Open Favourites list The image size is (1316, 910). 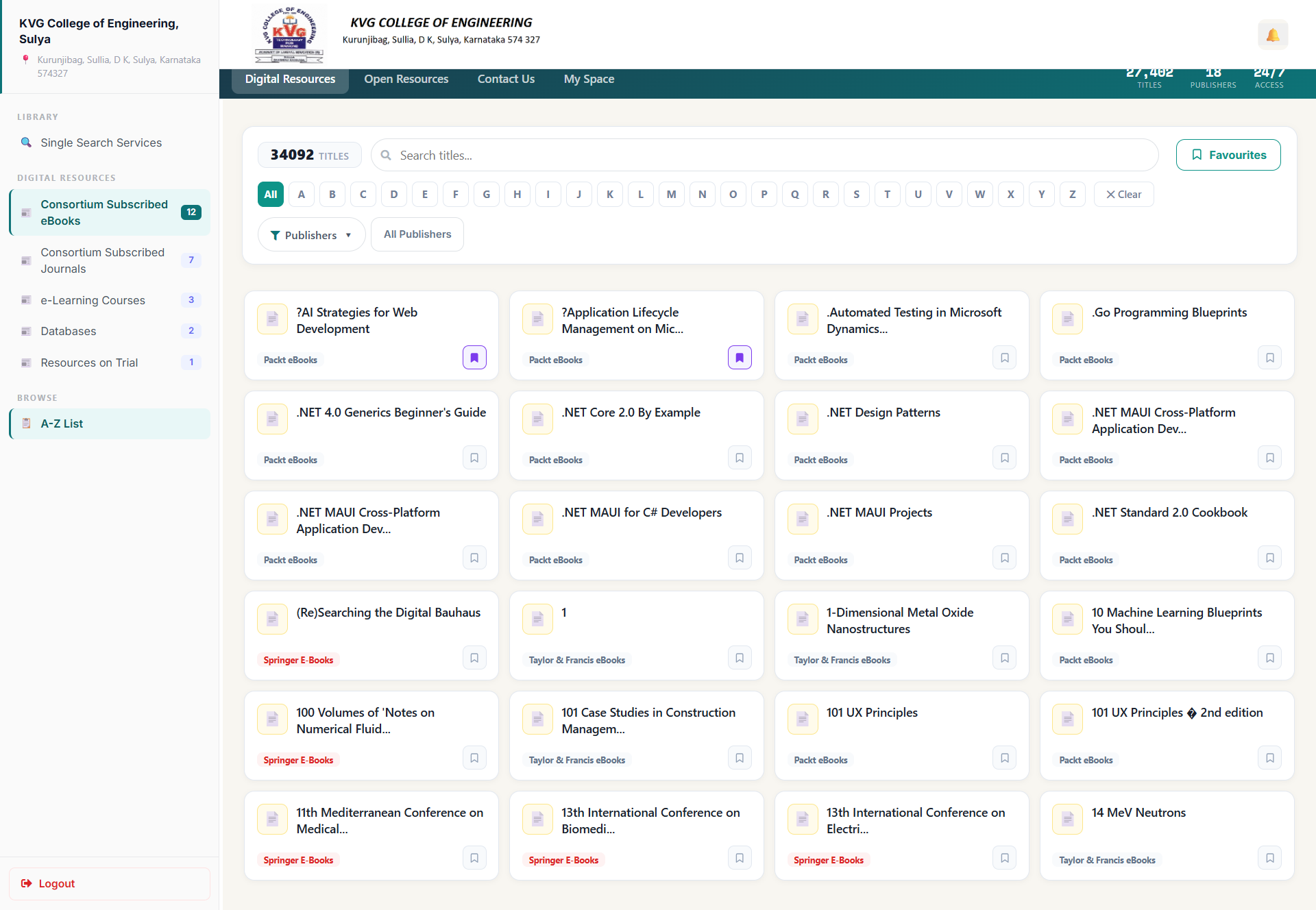[x=1228, y=155]
